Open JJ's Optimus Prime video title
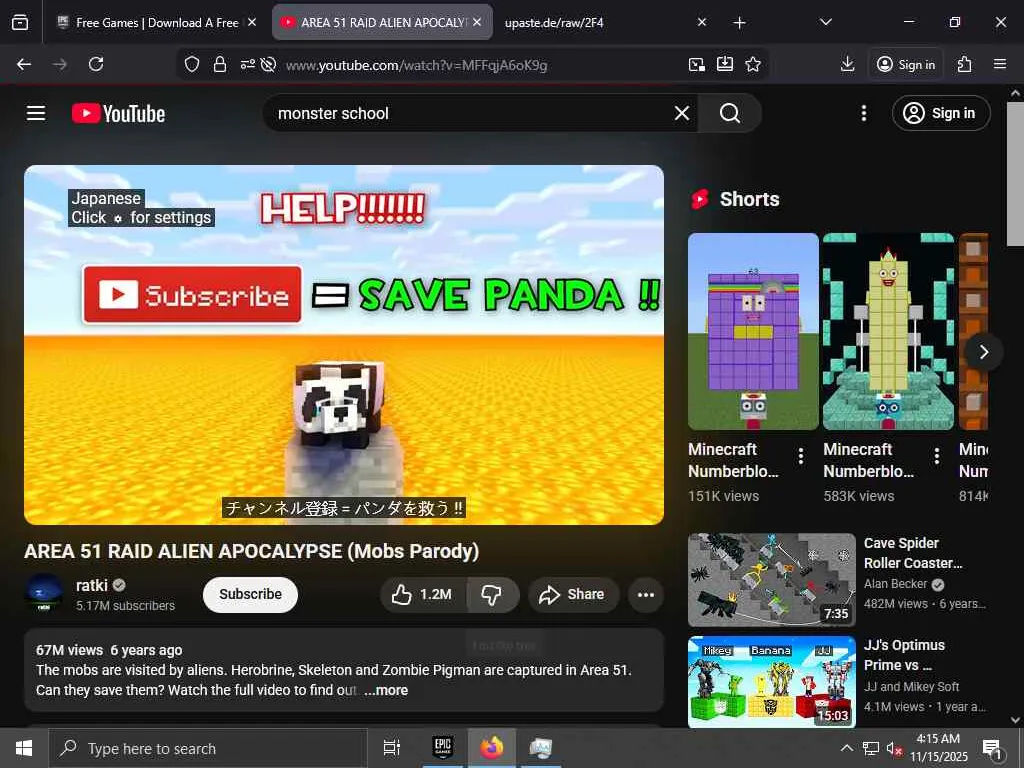The image size is (1024, 768). 904,655
